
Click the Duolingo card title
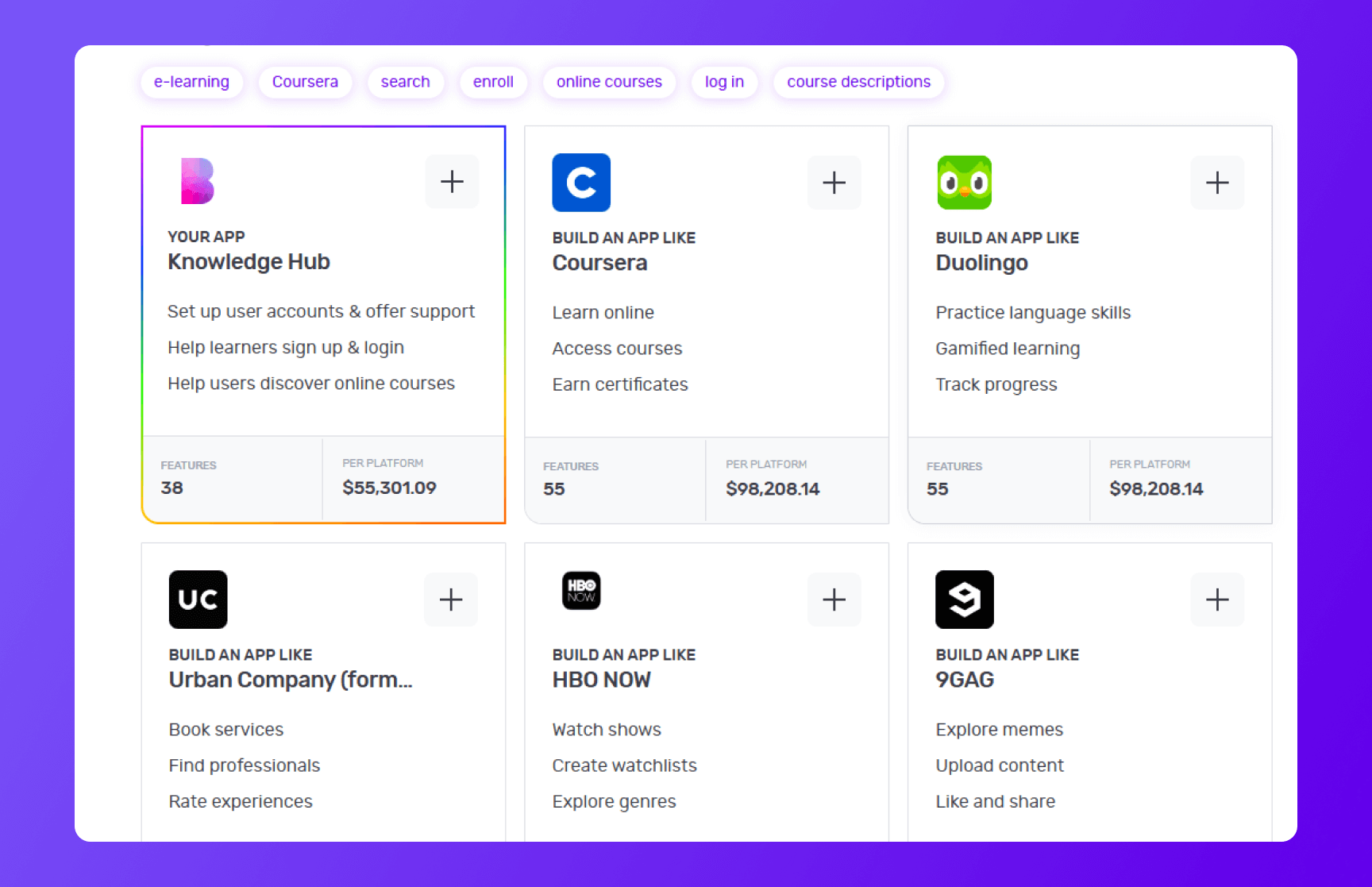pyautogui.click(x=981, y=263)
